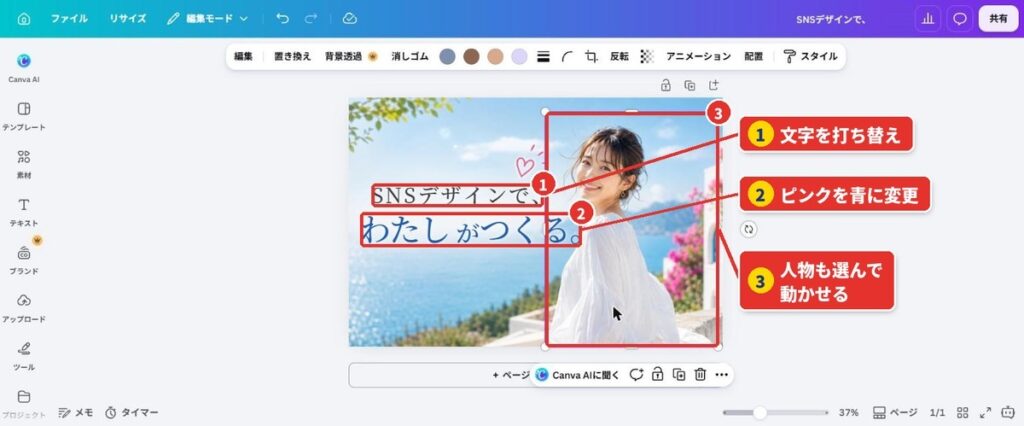Add page icon above canvas

[714, 85]
